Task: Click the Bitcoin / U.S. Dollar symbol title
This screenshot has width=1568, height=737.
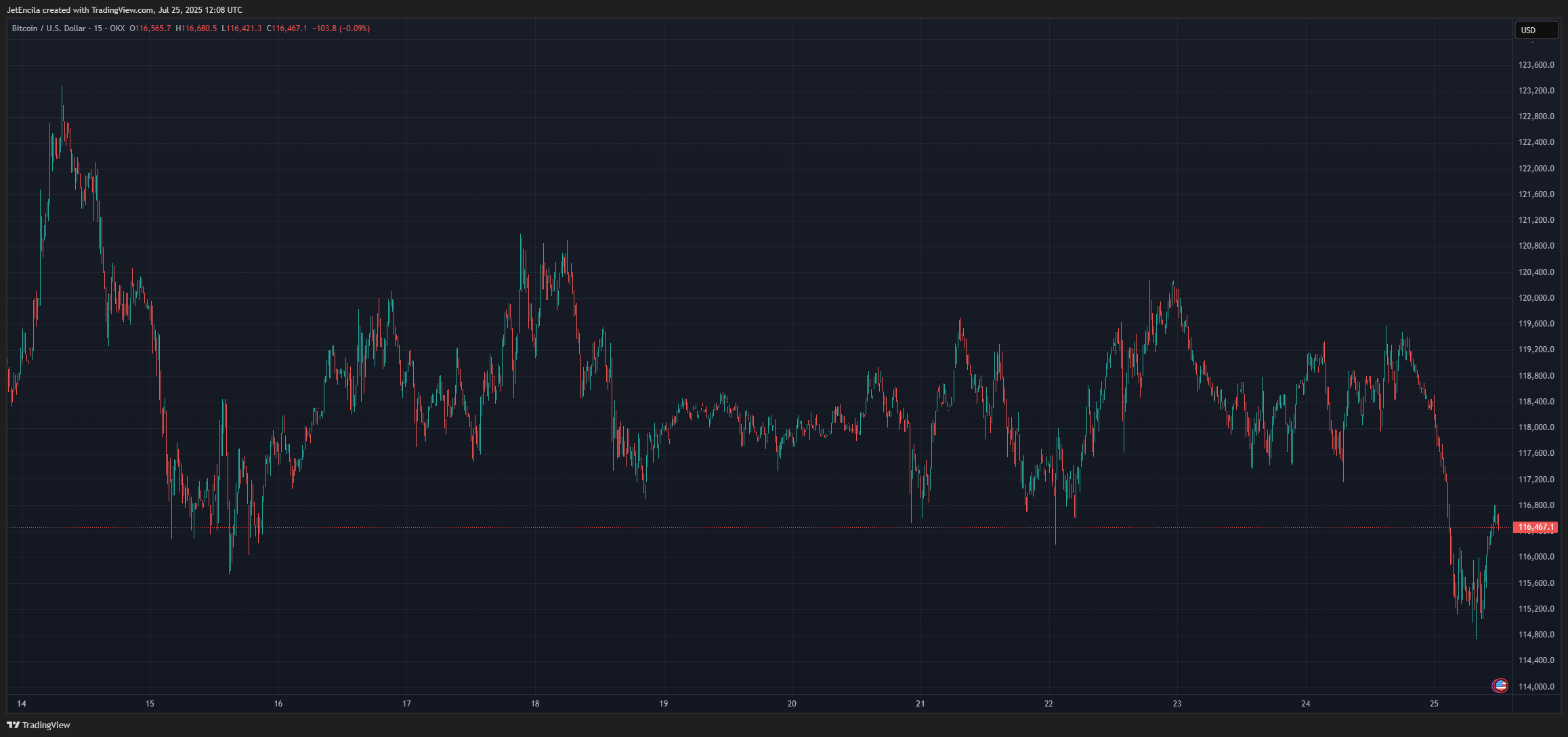Action: click(x=49, y=28)
